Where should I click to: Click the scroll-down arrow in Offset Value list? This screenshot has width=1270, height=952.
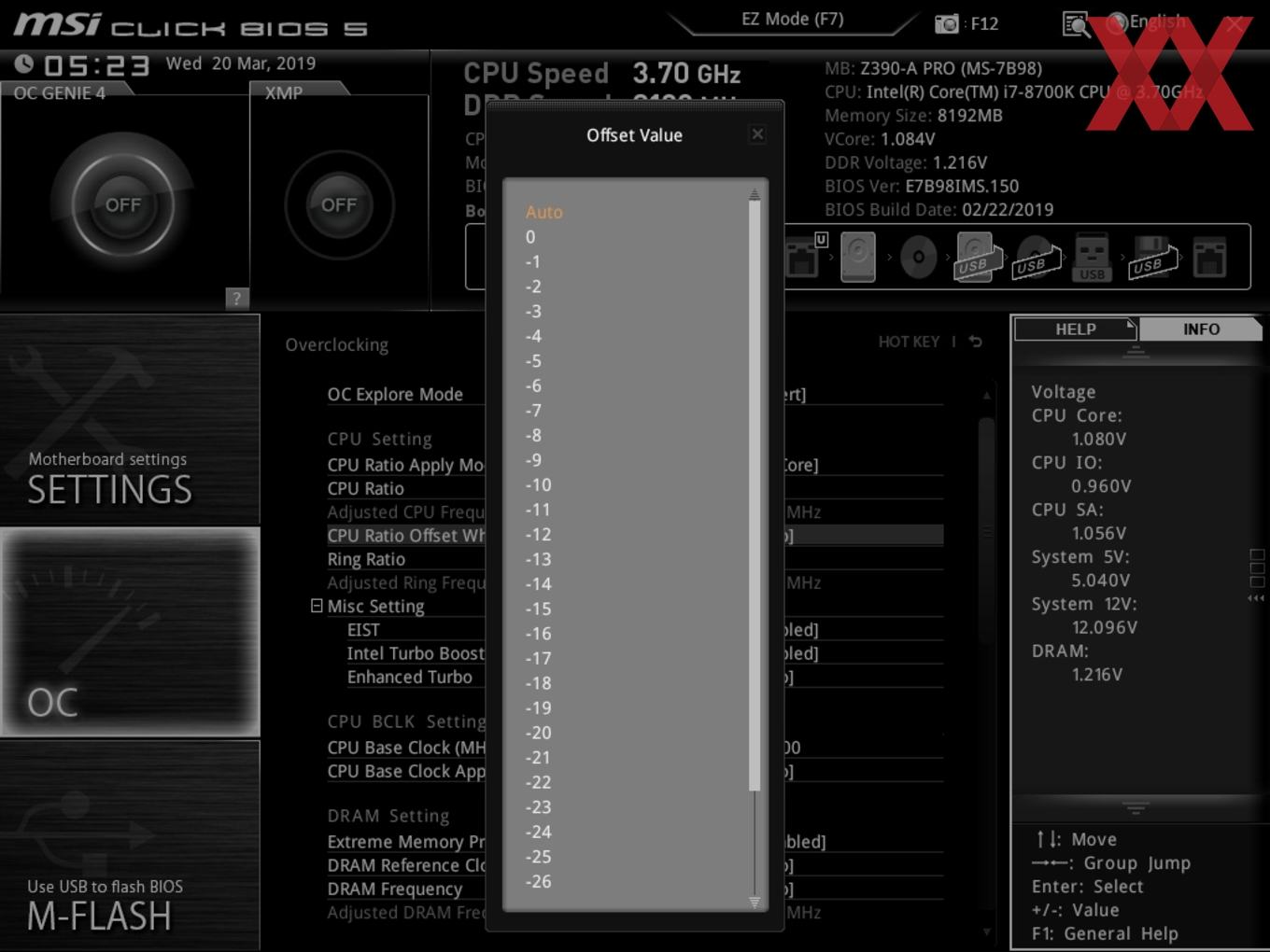[x=754, y=902]
